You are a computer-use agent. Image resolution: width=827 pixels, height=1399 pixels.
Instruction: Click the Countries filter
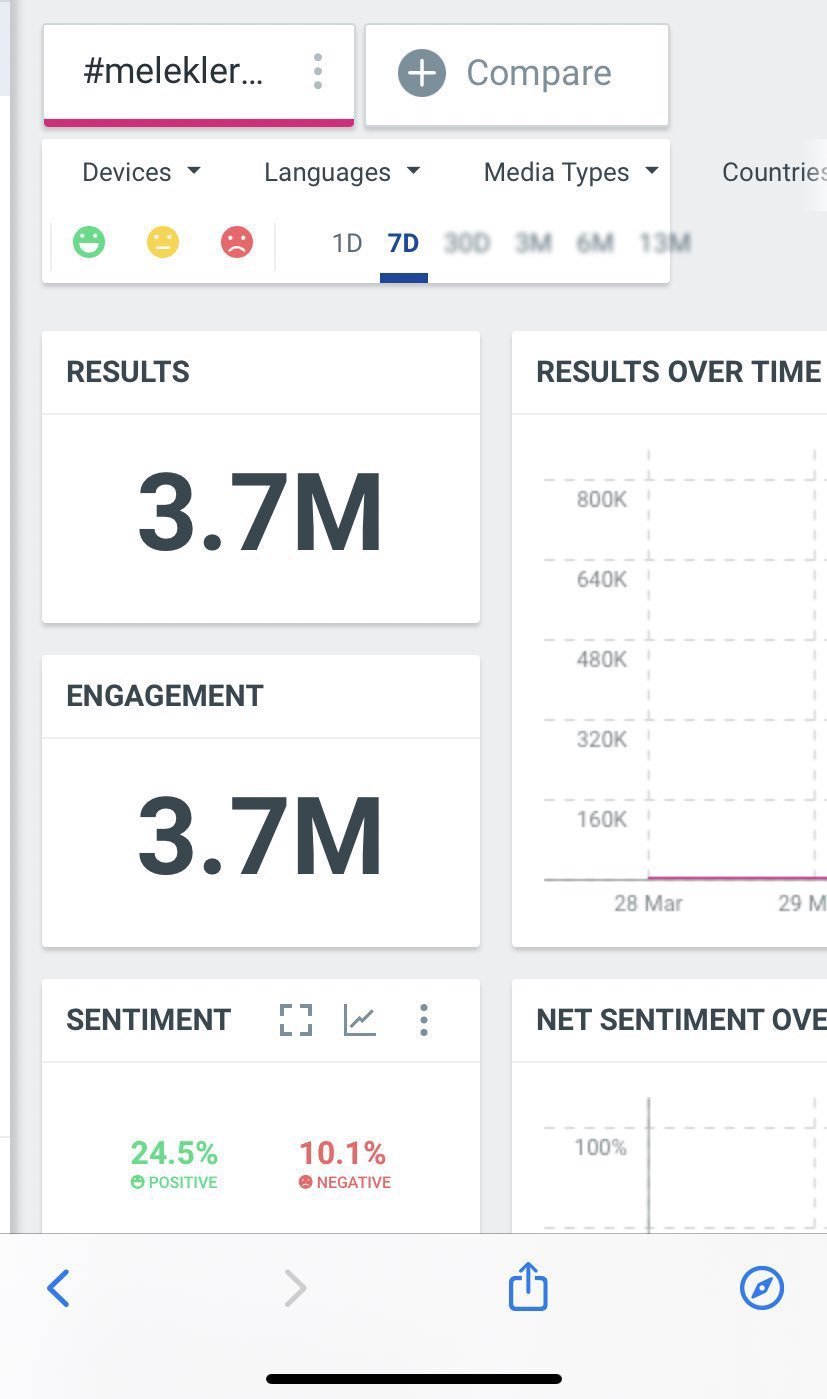pyautogui.click(x=773, y=172)
